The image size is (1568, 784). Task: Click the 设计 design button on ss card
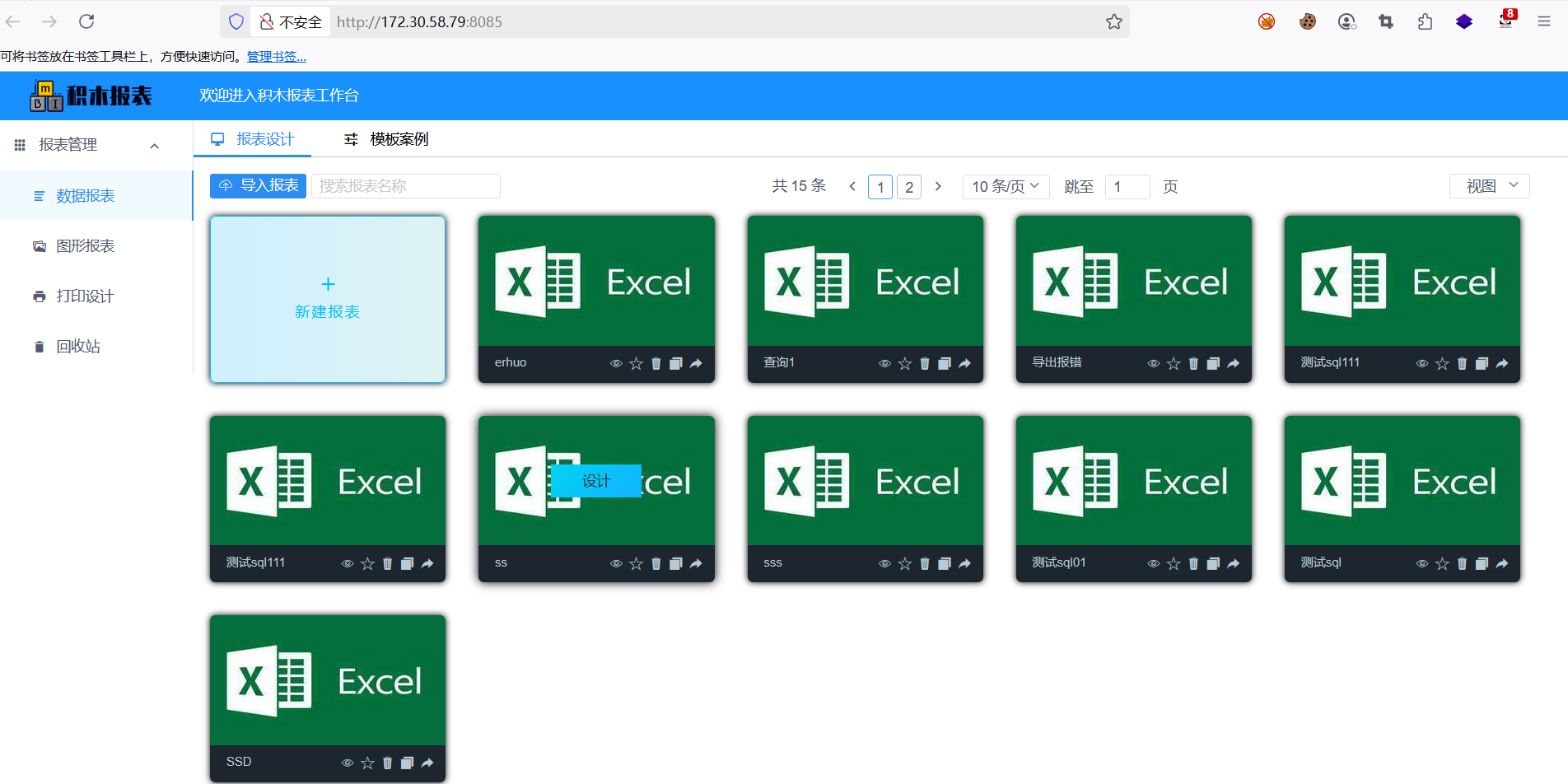pos(596,481)
